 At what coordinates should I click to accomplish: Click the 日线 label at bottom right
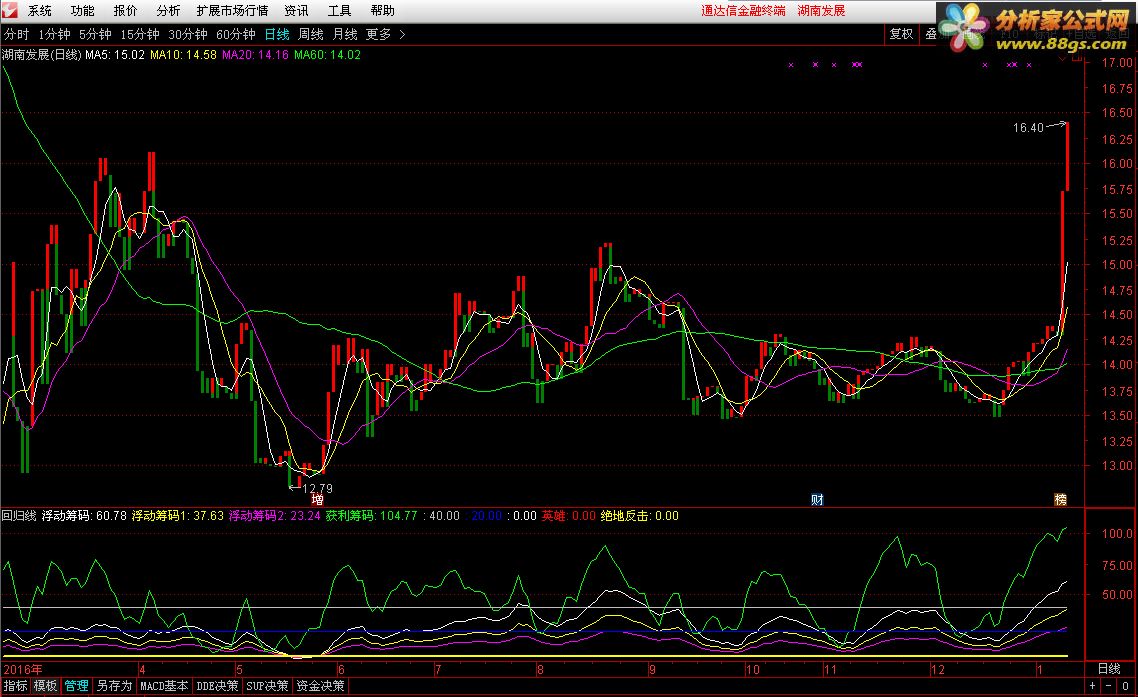click(x=1108, y=669)
